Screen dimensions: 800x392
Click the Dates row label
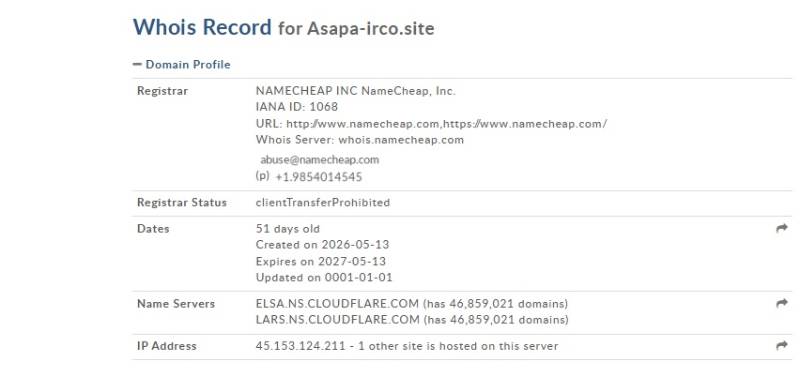click(153, 229)
